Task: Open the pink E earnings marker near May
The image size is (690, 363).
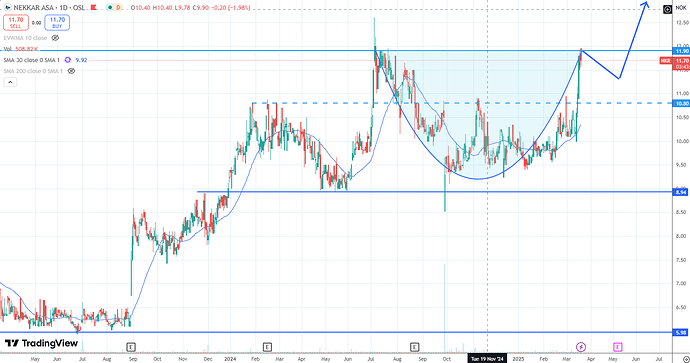Action: pyautogui.click(x=617, y=347)
